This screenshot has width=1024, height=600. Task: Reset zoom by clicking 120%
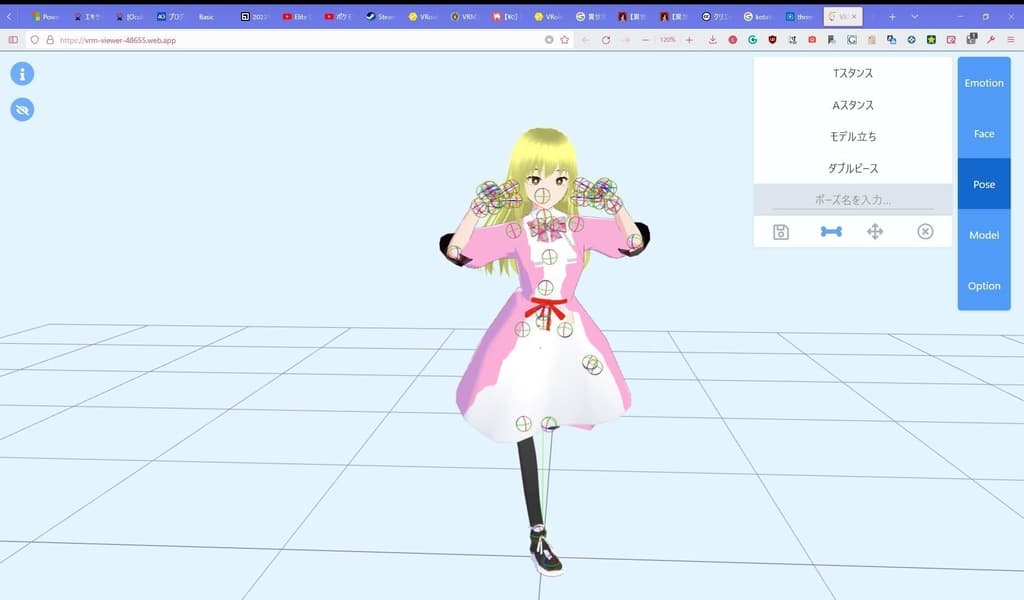667,40
